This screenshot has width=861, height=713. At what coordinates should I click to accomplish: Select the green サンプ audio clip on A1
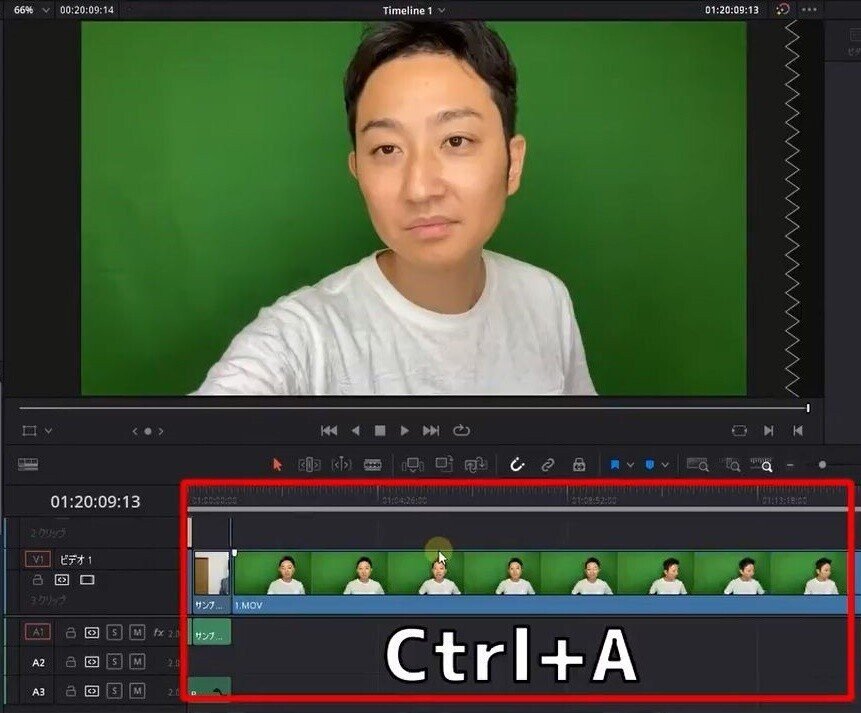tap(210, 633)
